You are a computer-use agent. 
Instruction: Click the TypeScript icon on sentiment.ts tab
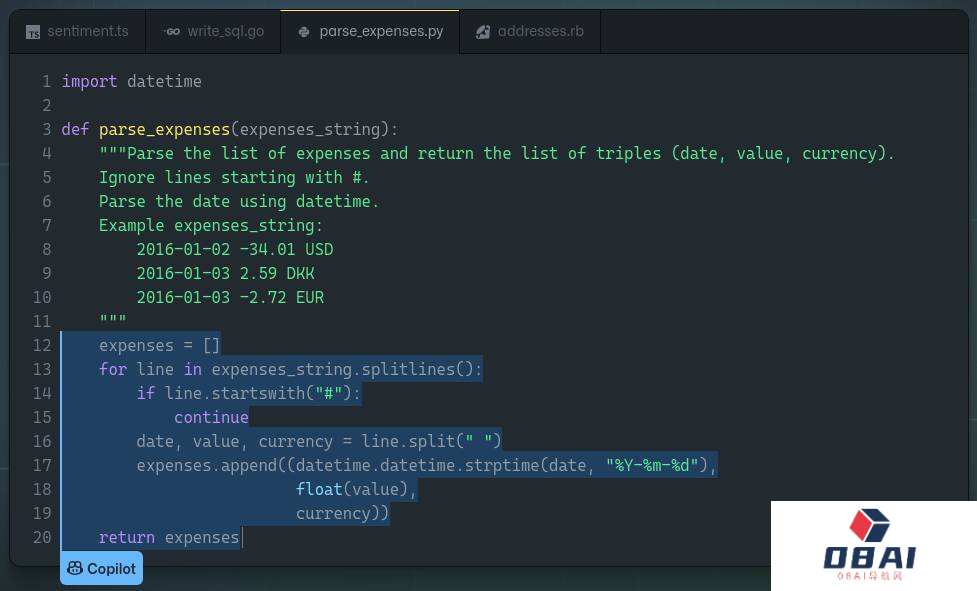[x=33, y=32]
